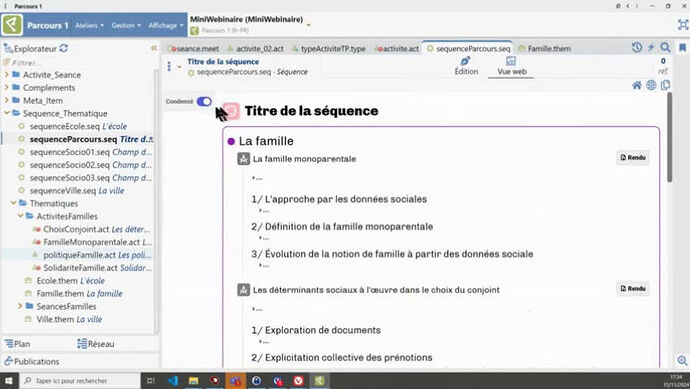The height and width of the screenshot is (389, 690).
Task: Click the Filtrer input field
Action: [79, 62]
